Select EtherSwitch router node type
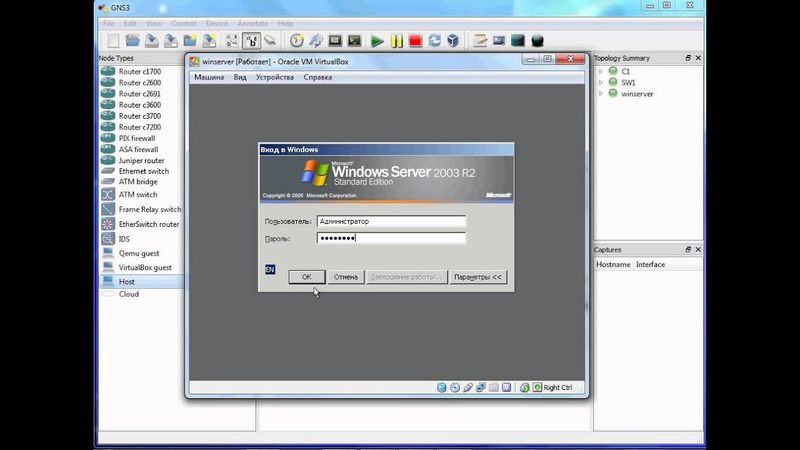Screen dimensions: 800x450 point(148,224)
